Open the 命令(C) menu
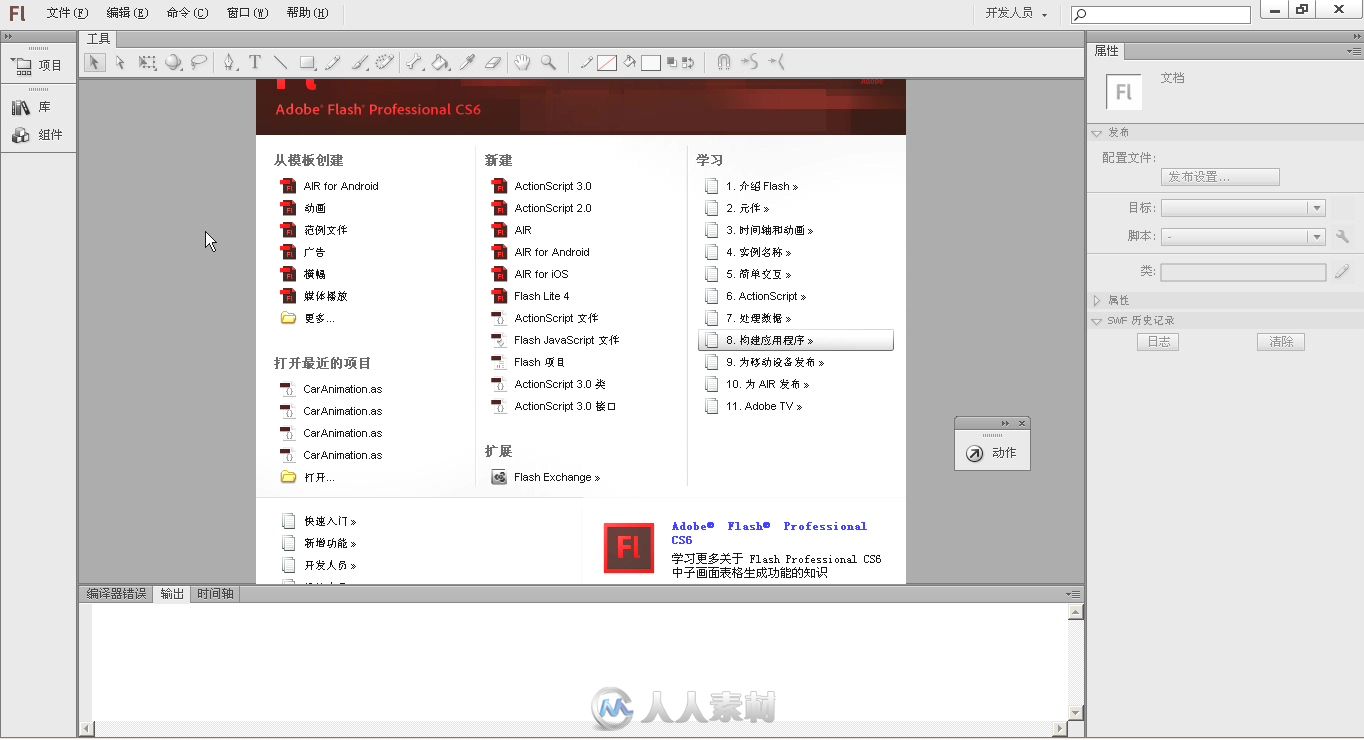 pos(187,13)
